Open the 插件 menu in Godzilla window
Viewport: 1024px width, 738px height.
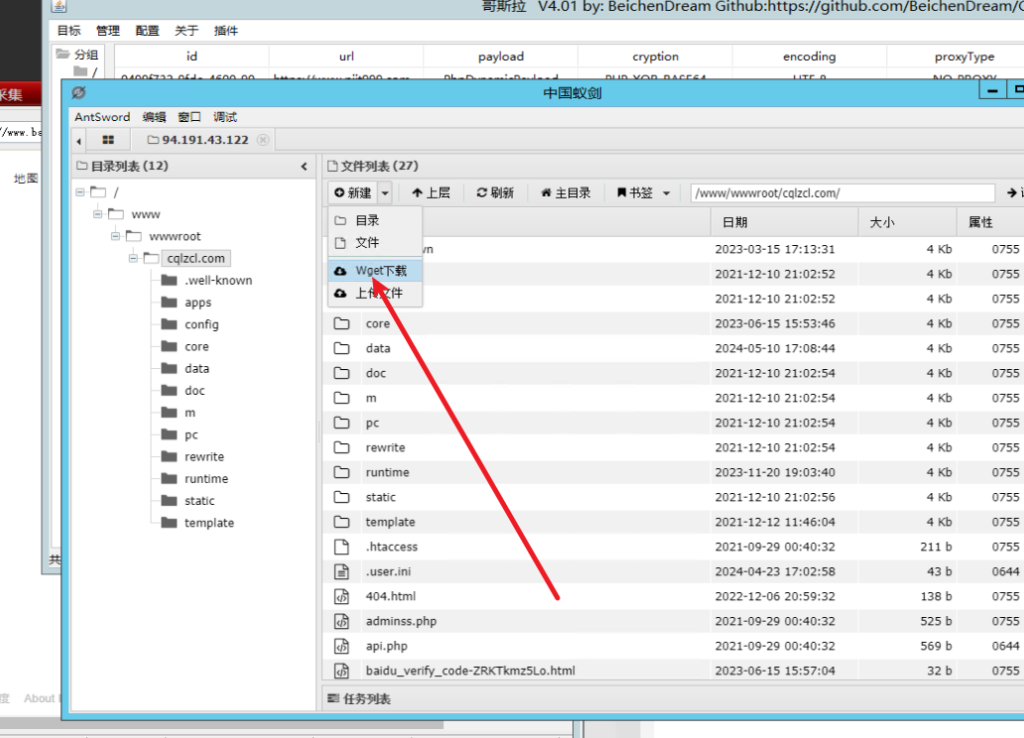[226, 31]
